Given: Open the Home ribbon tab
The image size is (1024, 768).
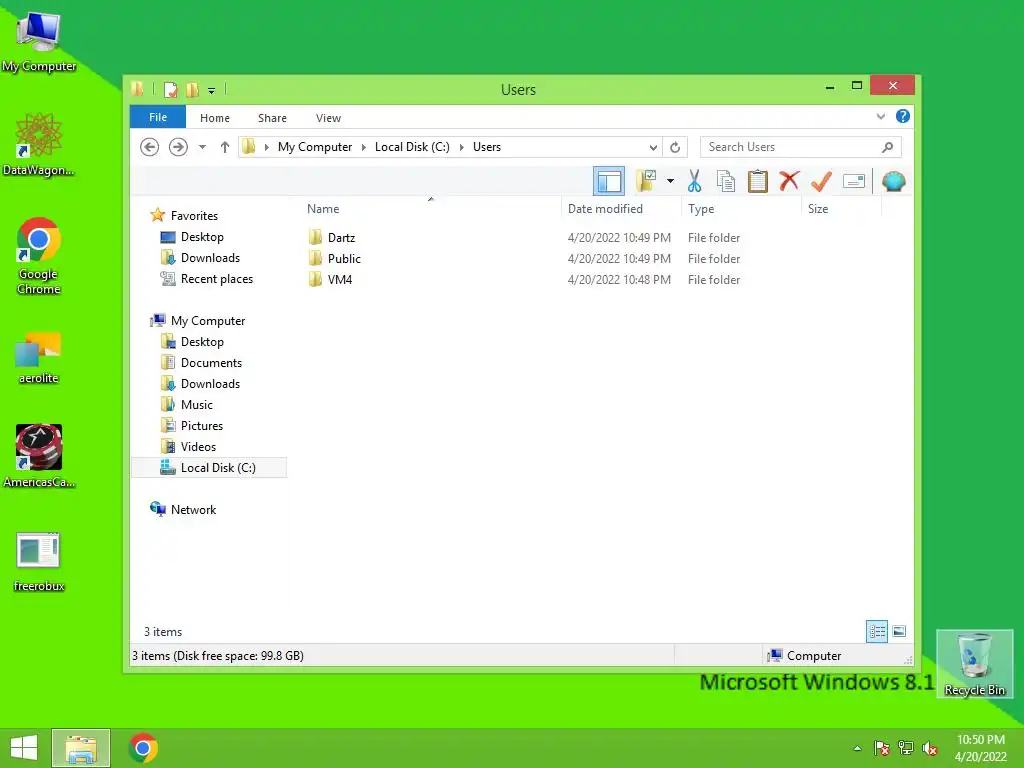Looking at the screenshot, I should click(x=215, y=118).
